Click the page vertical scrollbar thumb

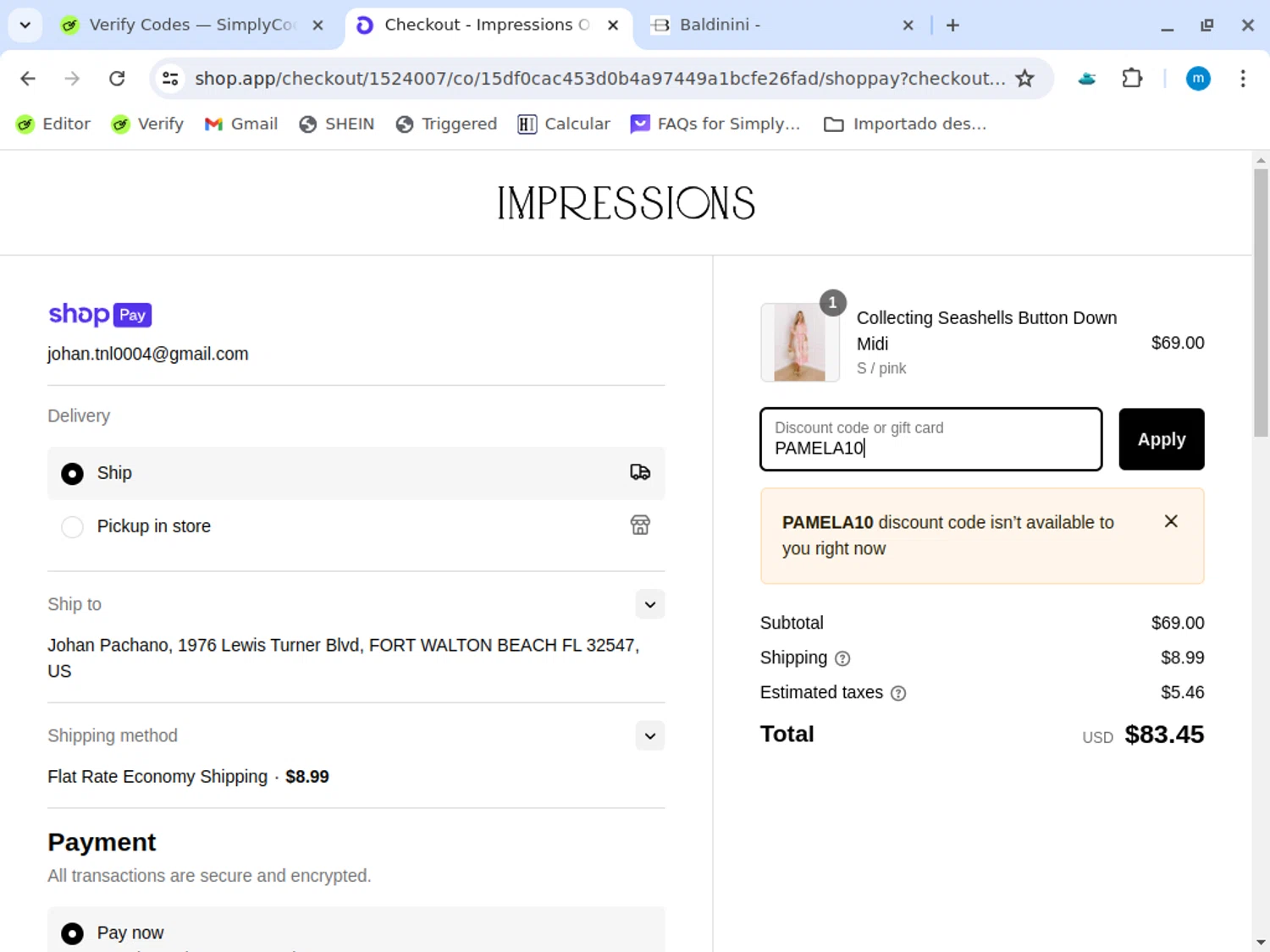(1261, 303)
